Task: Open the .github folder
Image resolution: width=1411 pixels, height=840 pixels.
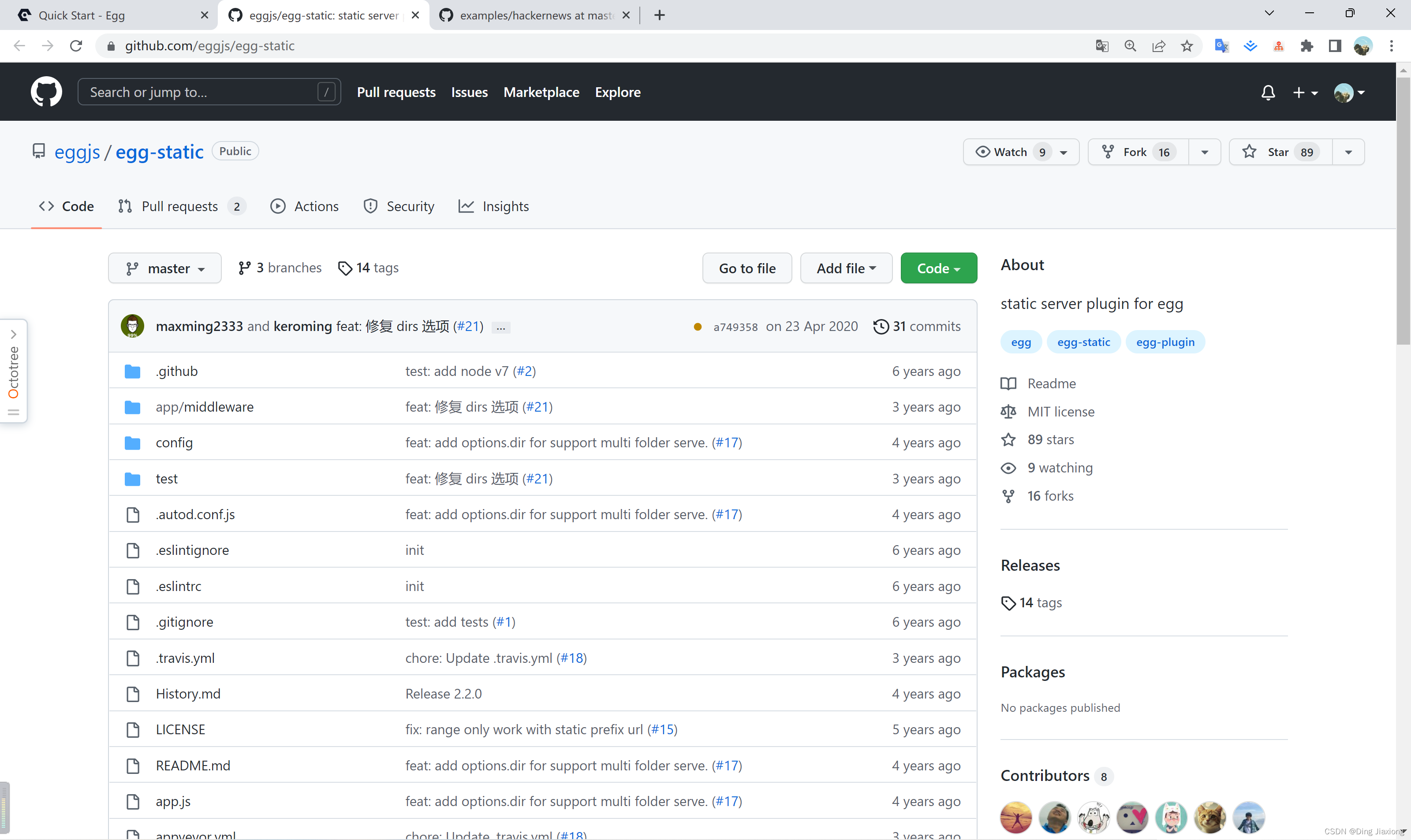Action: click(x=177, y=371)
